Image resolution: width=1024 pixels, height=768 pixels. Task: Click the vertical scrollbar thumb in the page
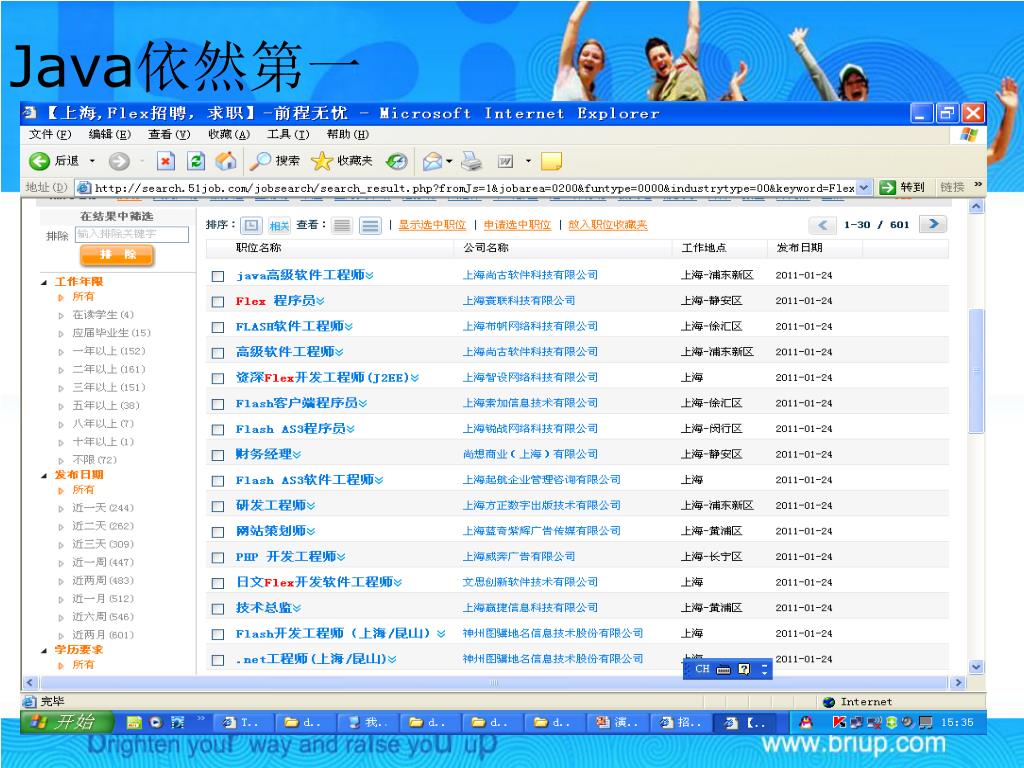point(976,371)
